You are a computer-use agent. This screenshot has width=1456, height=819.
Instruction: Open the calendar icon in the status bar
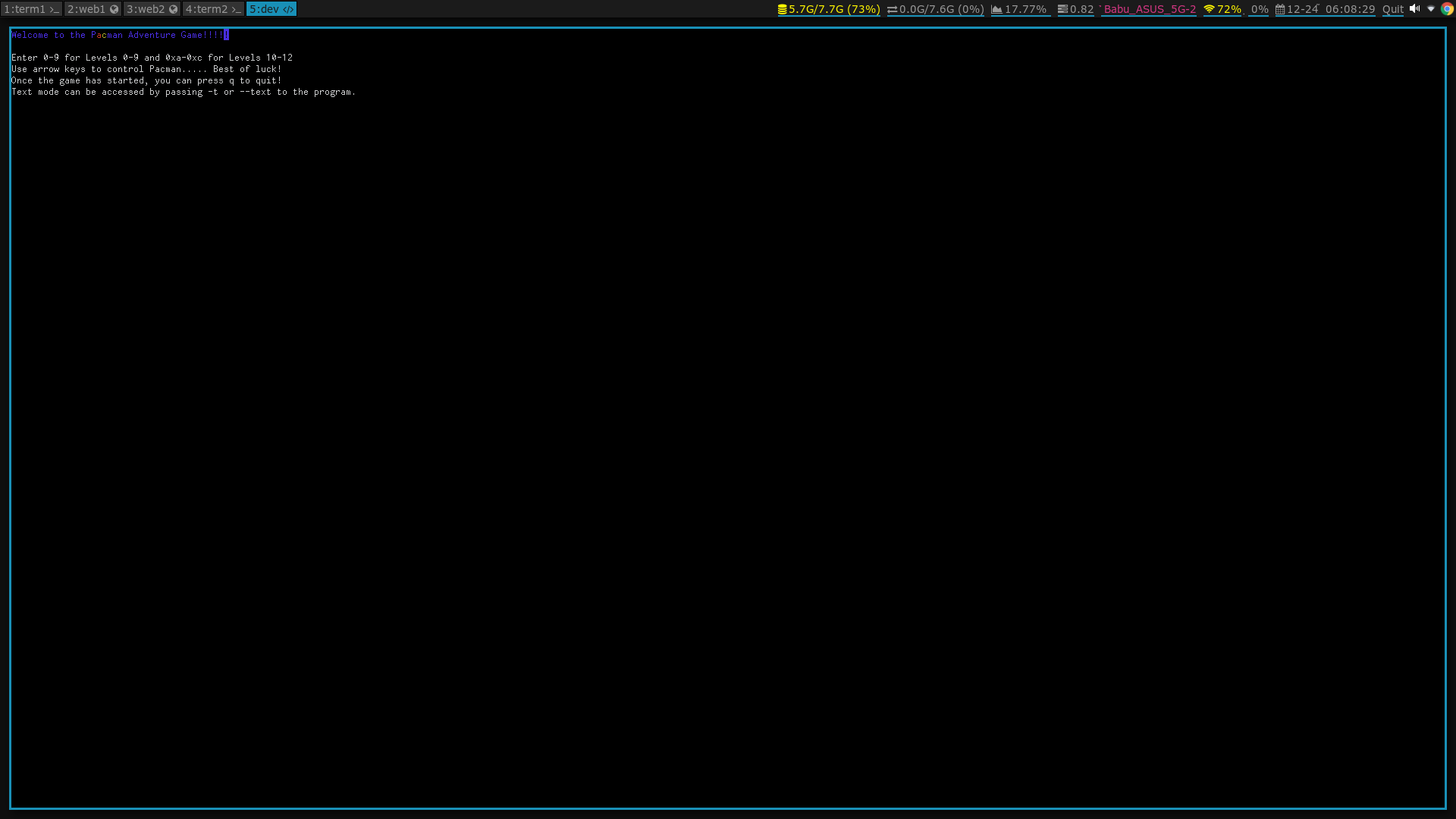pyautogui.click(x=1280, y=9)
